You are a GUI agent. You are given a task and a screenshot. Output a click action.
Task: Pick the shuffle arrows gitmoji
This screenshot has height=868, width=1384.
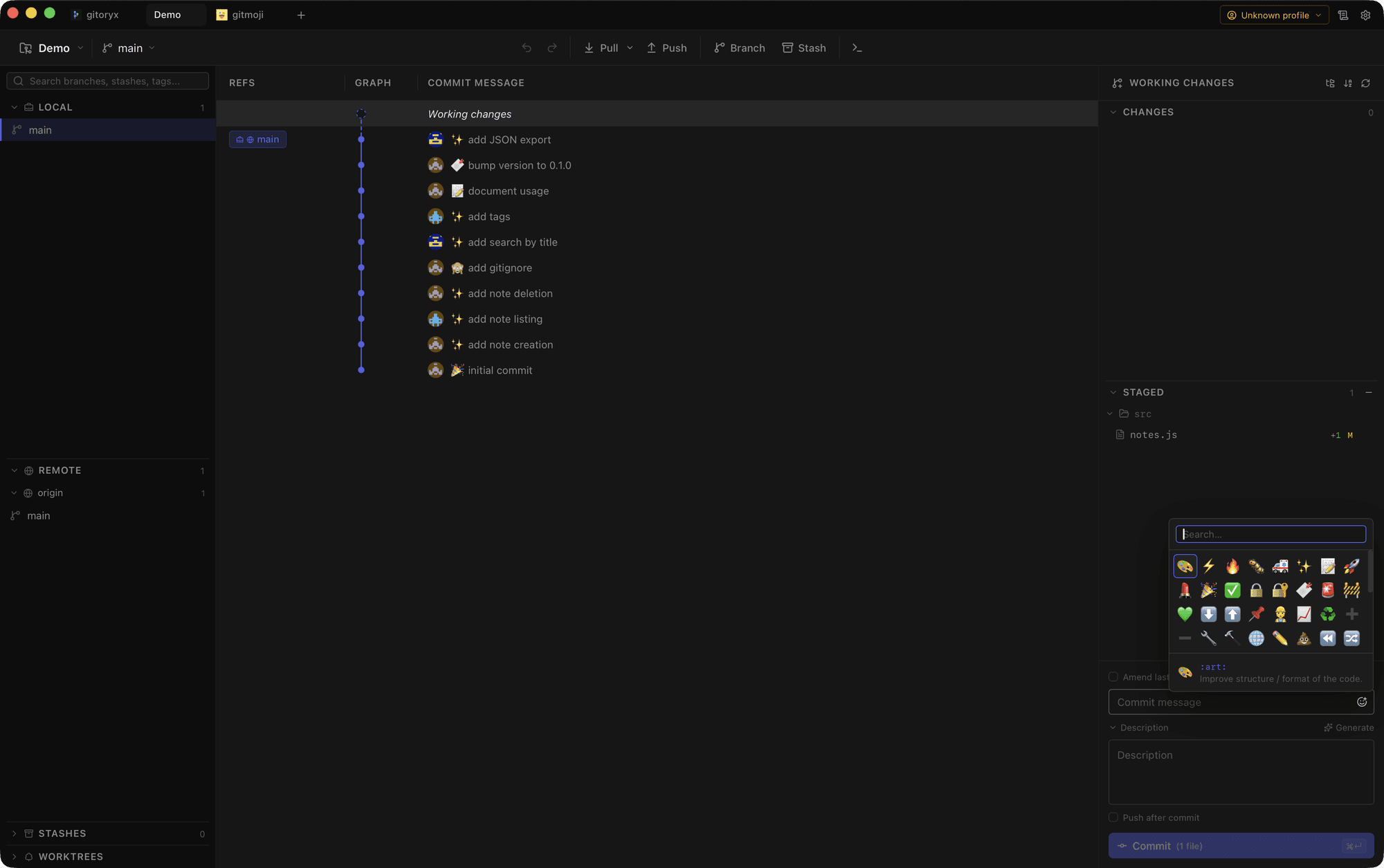coord(1351,638)
